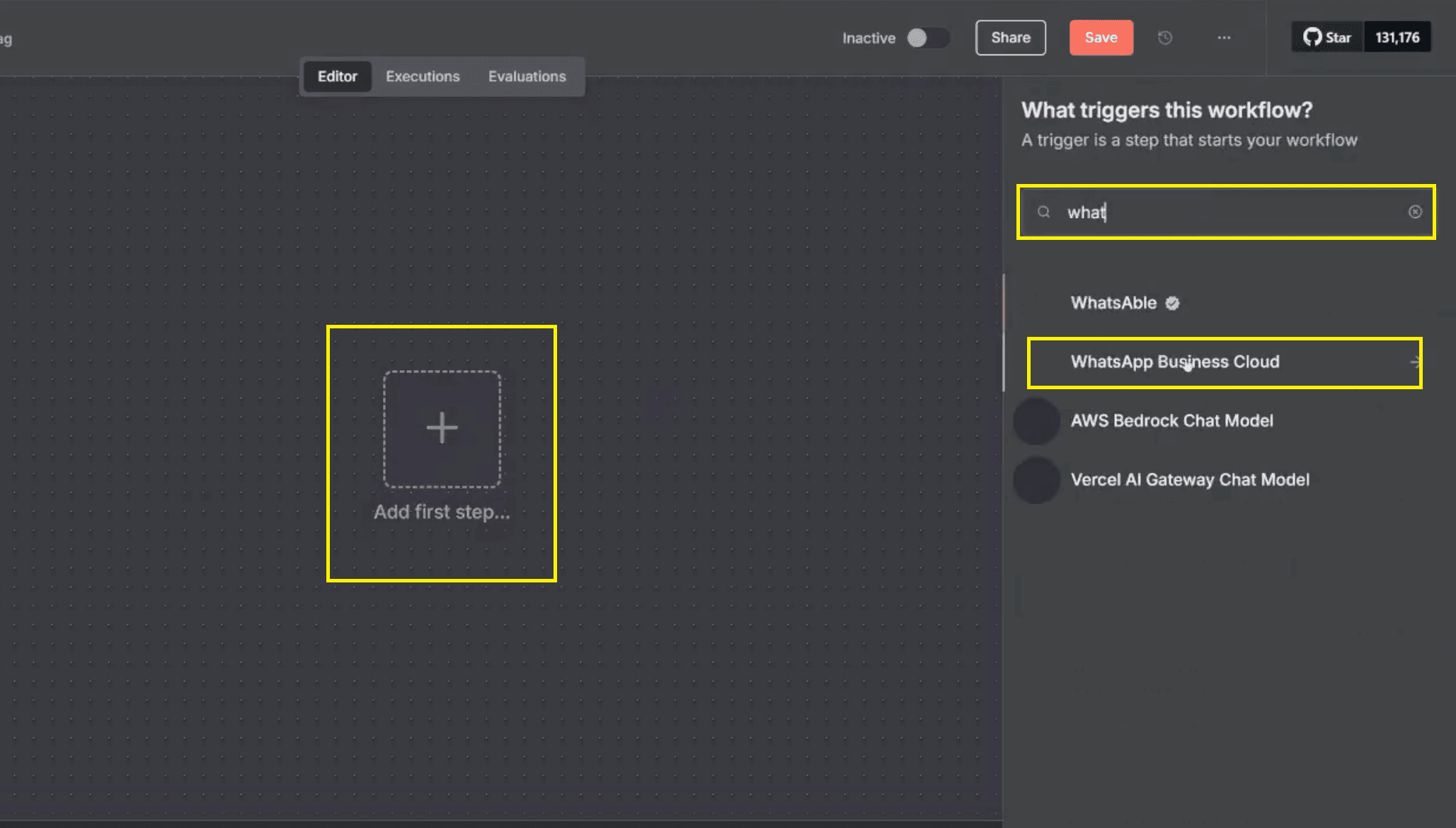
Task: Select the Vercel AI Gateway Chat Model icon
Action: (1036, 480)
